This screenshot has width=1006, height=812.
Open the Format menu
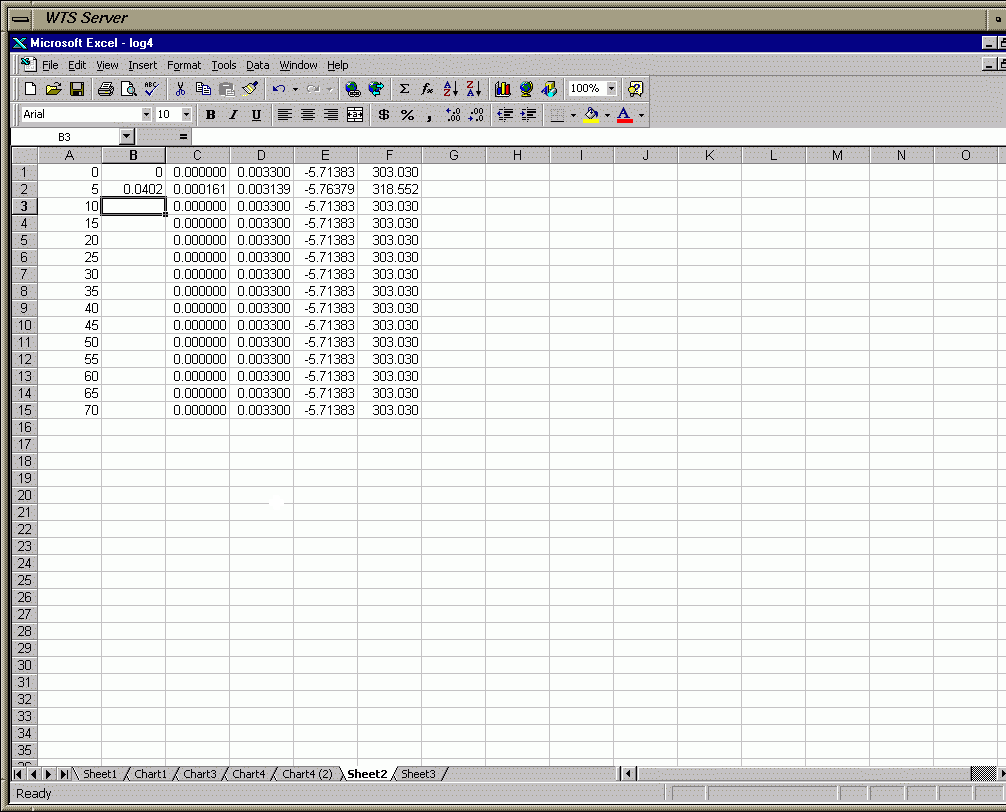tap(184, 65)
